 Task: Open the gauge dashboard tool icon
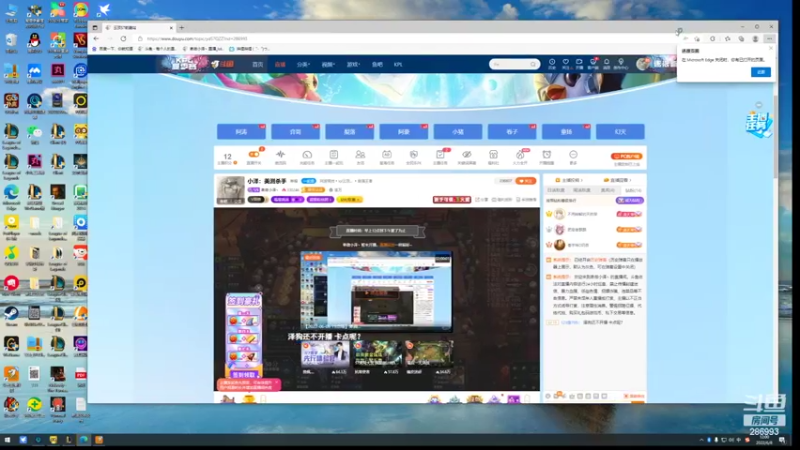[307, 157]
